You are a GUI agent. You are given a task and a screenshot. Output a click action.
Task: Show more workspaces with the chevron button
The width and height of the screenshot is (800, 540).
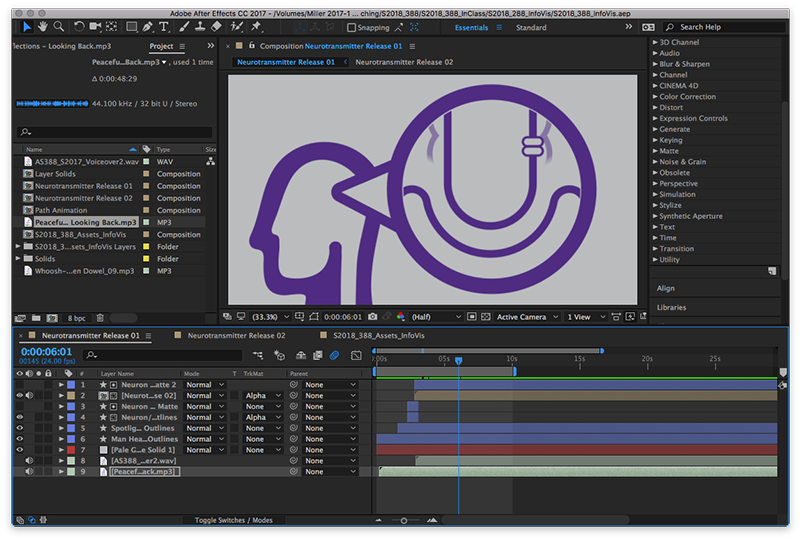click(x=629, y=27)
